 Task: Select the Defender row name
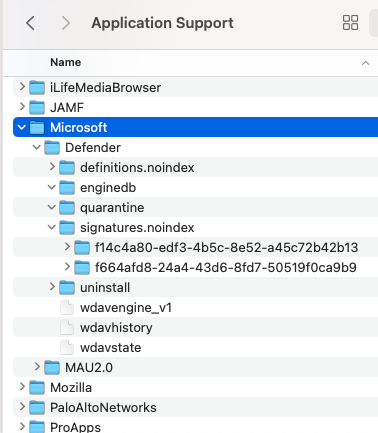point(93,147)
